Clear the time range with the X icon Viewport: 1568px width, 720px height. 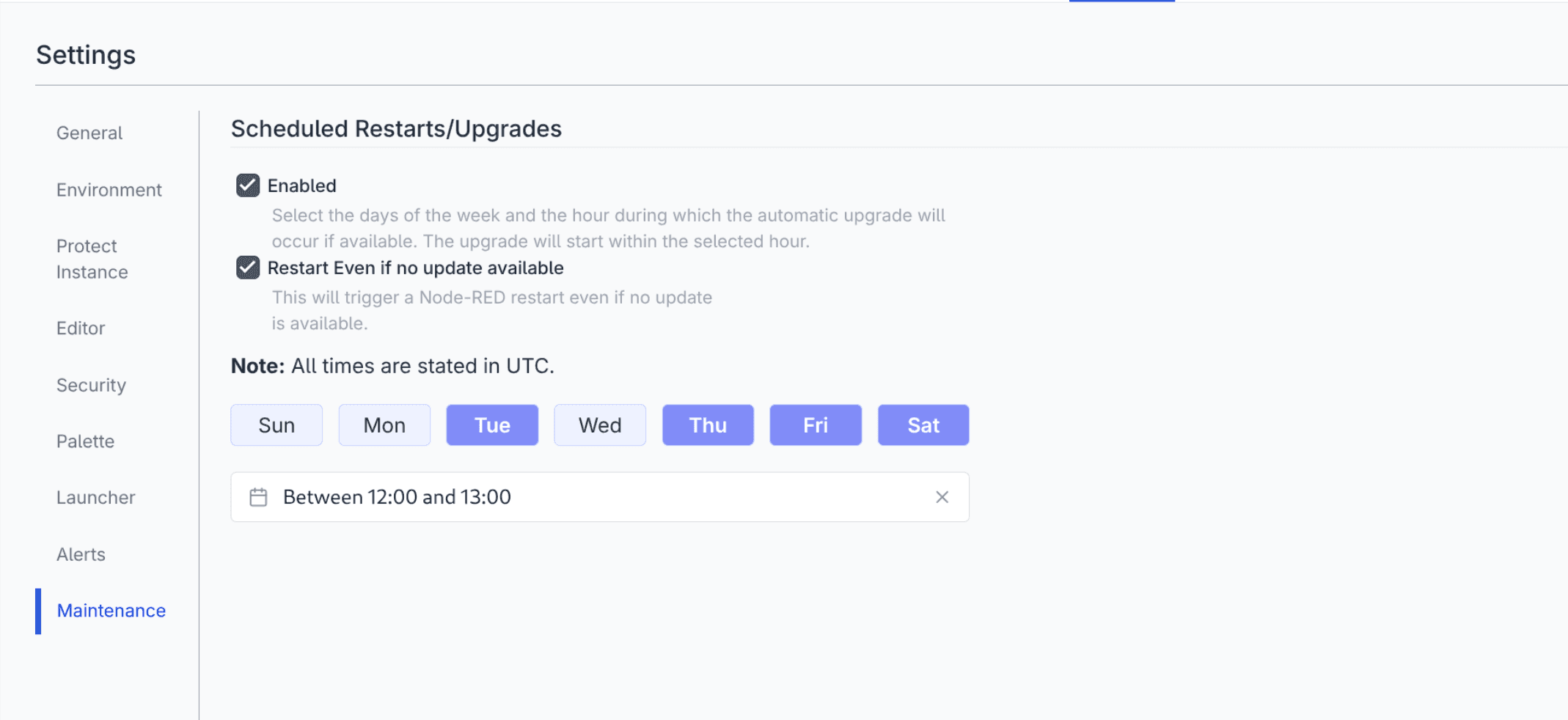point(942,496)
